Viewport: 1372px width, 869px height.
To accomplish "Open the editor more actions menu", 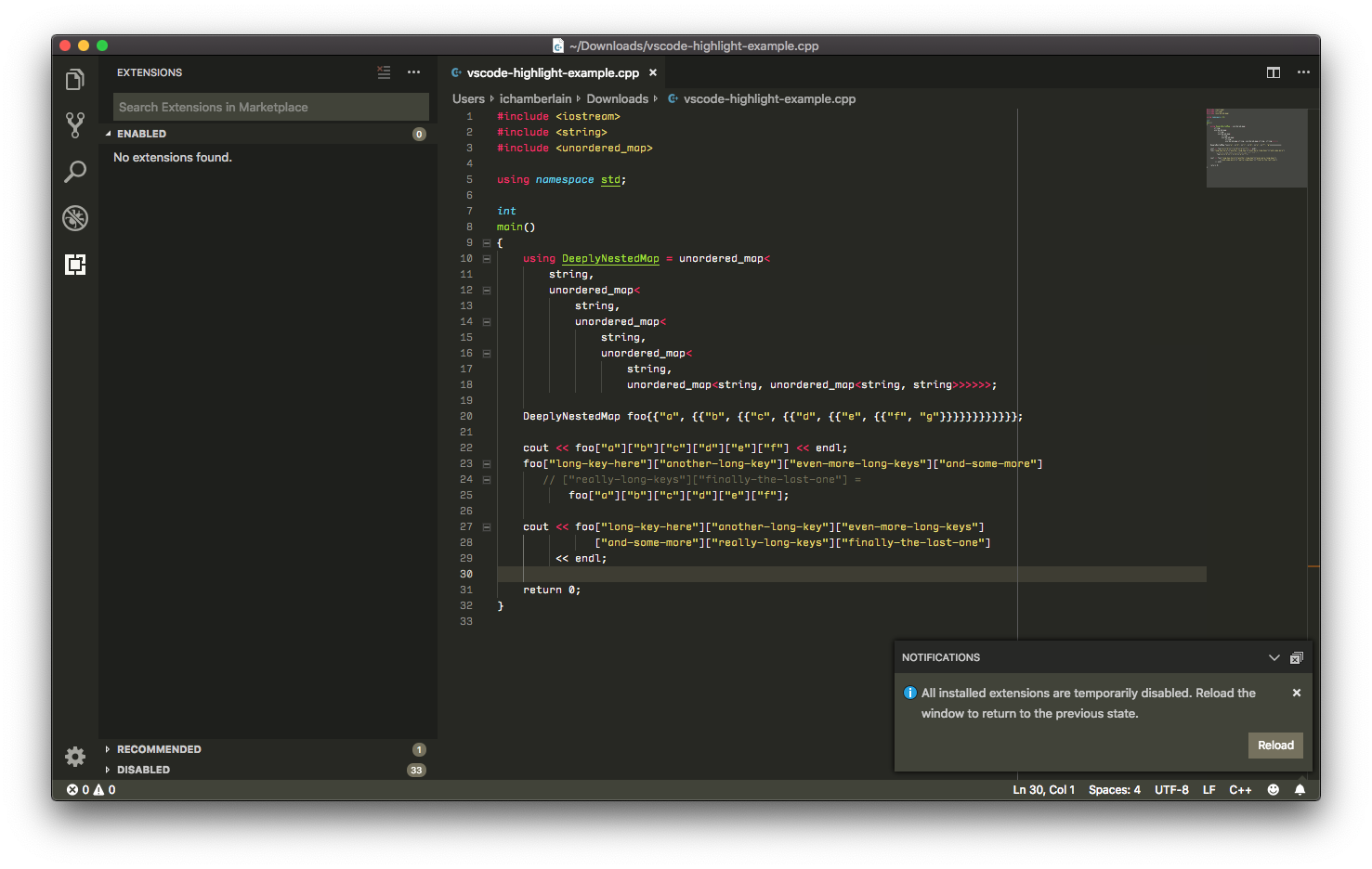I will tap(1303, 71).
